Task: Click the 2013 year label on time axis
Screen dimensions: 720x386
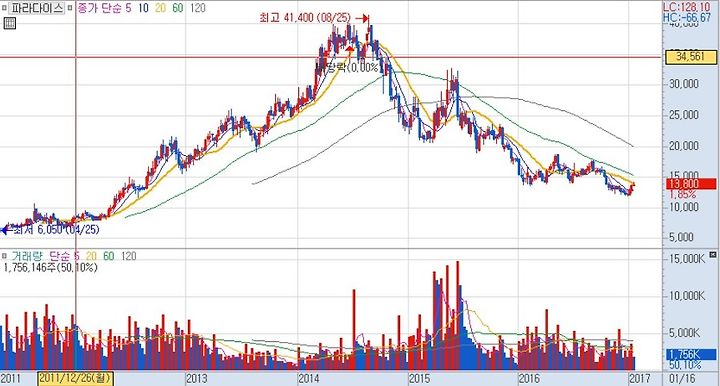Action: coord(197,379)
